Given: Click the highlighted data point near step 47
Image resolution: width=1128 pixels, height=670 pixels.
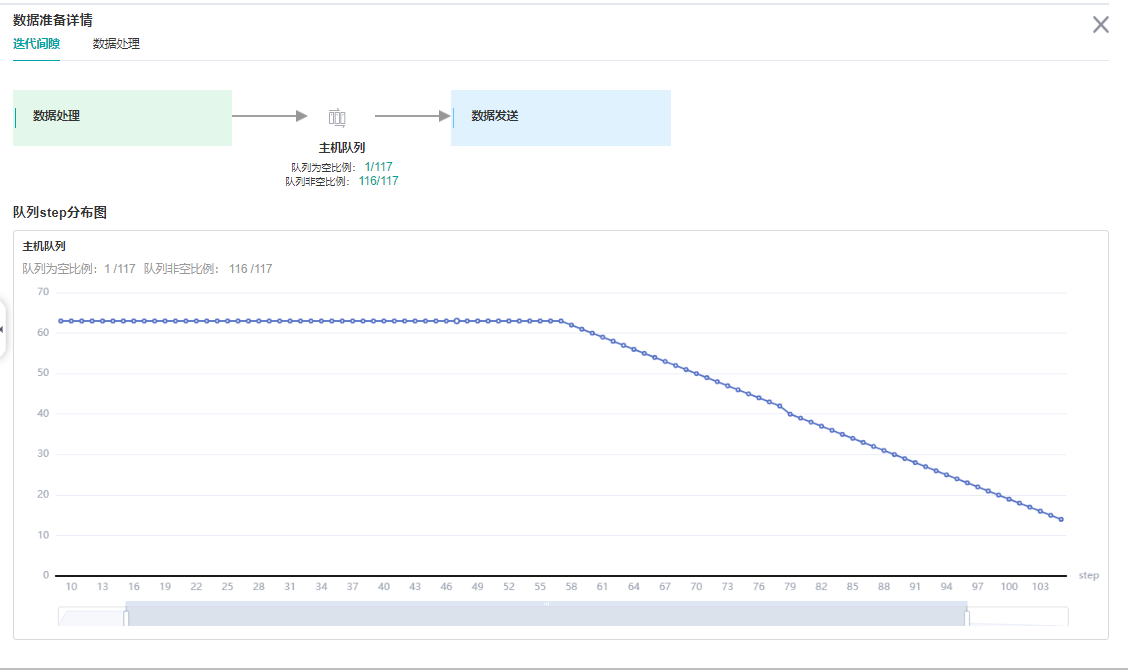Looking at the screenshot, I should (x=457, y=321).
